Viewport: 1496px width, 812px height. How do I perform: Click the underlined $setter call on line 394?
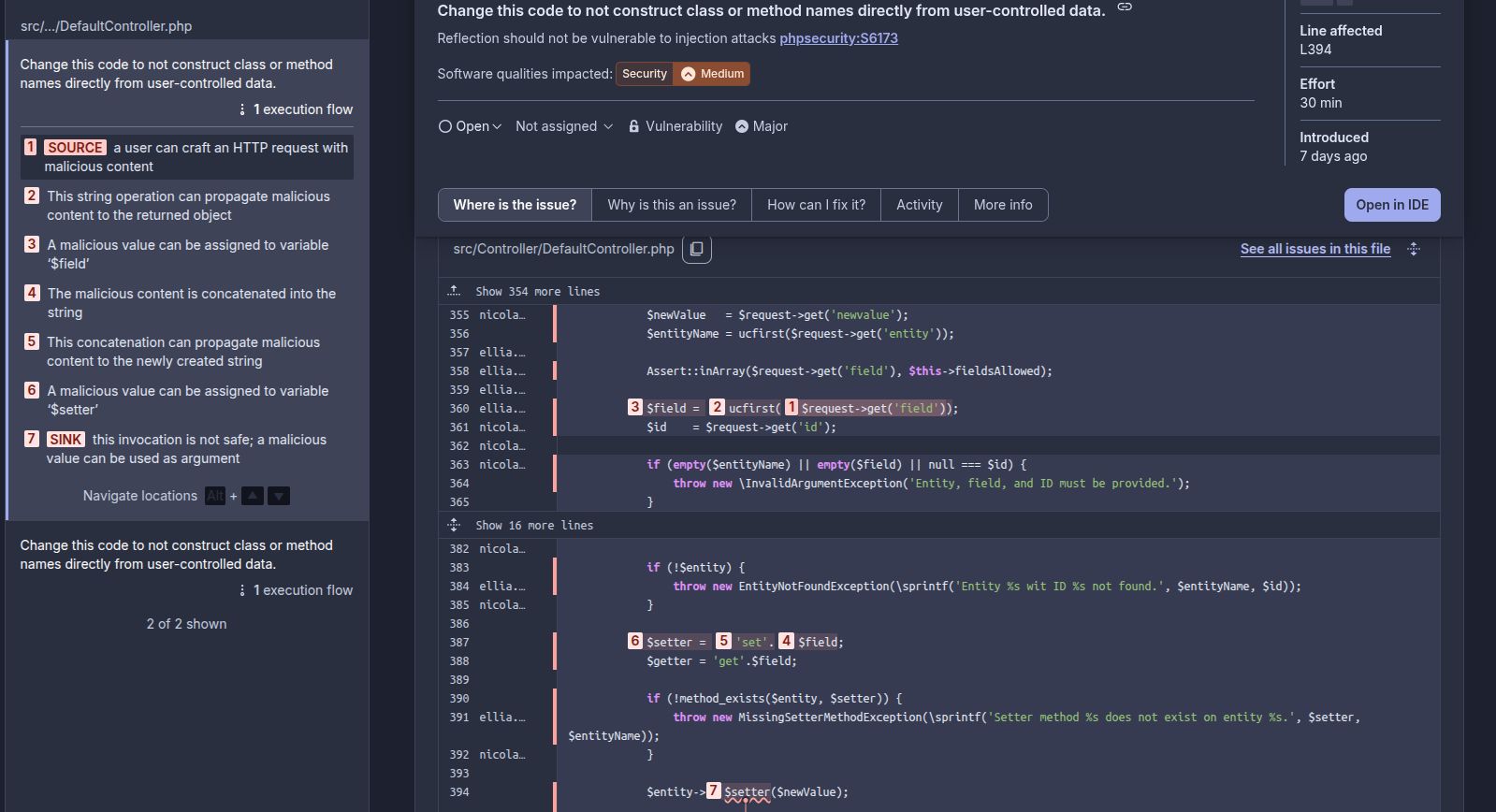click(x=748, y=792)
